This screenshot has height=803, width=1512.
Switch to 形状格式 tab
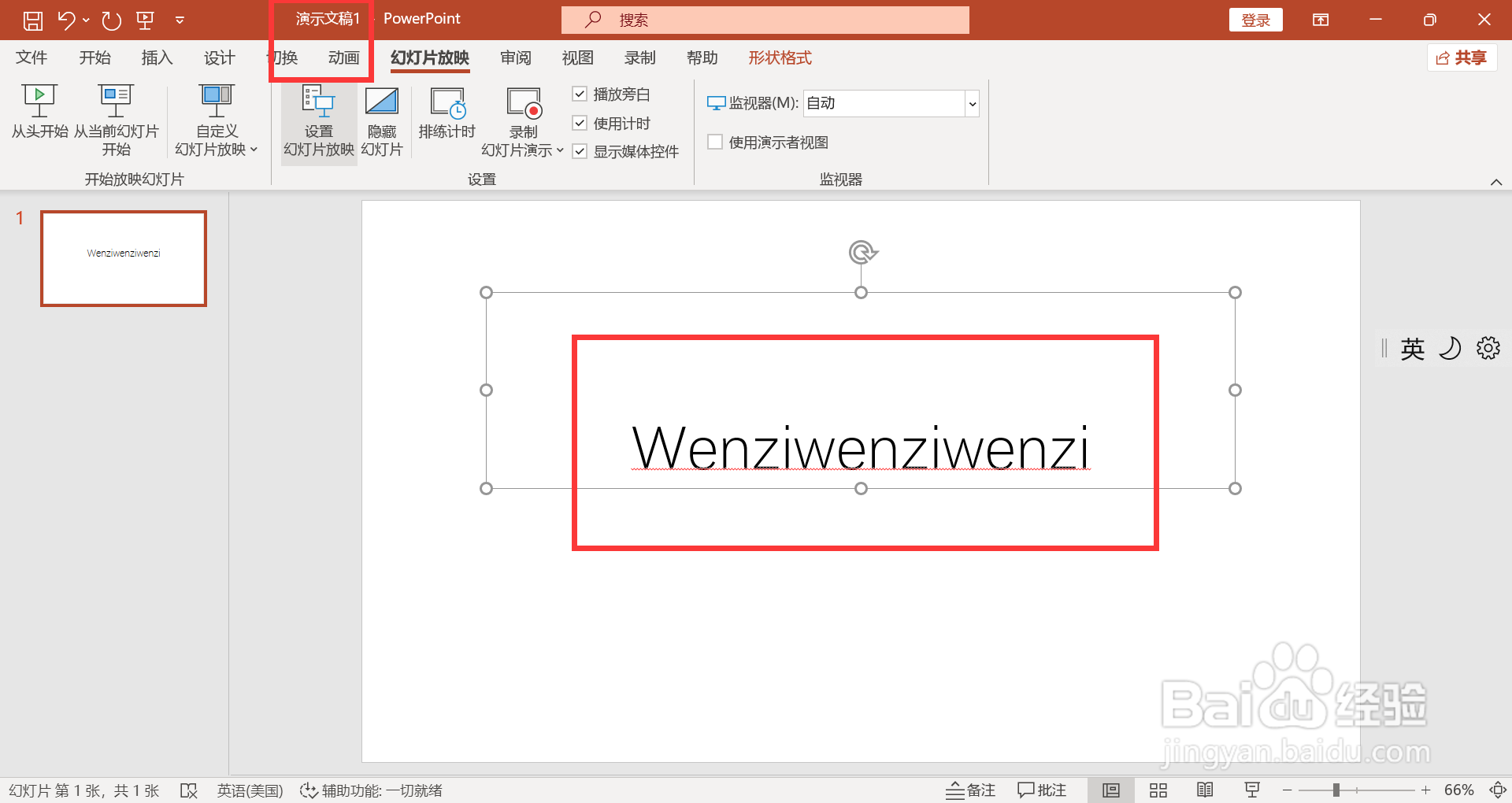click(780, 57)
